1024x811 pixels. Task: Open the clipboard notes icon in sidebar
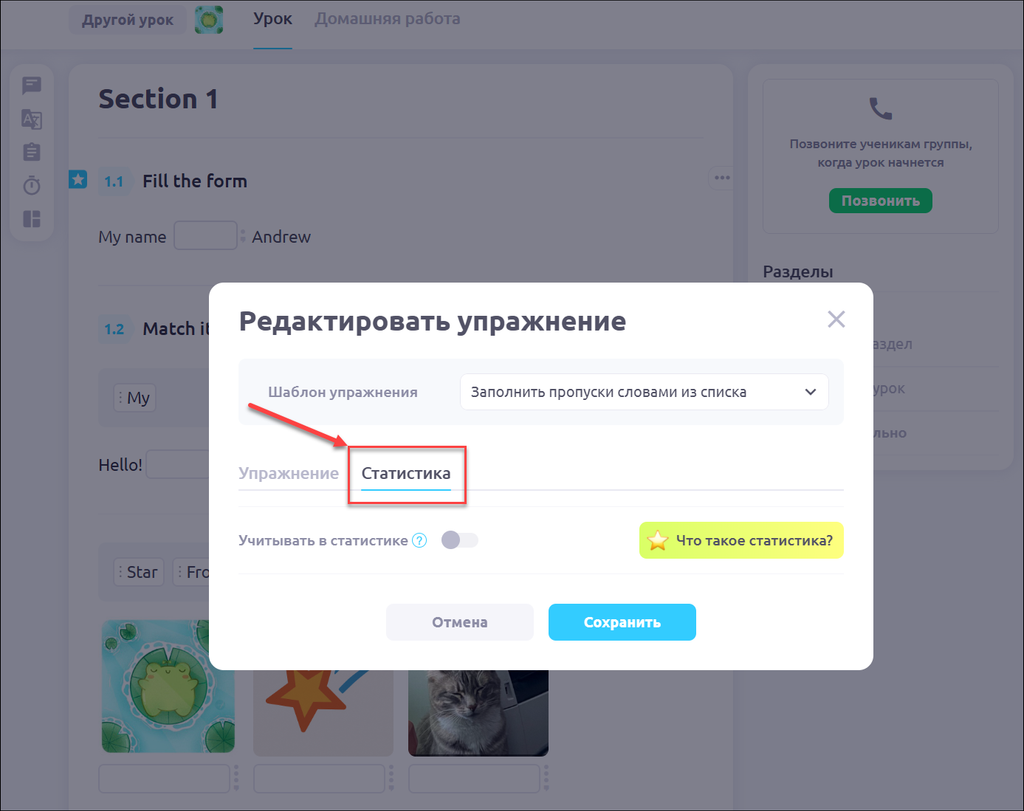(31, 152)
